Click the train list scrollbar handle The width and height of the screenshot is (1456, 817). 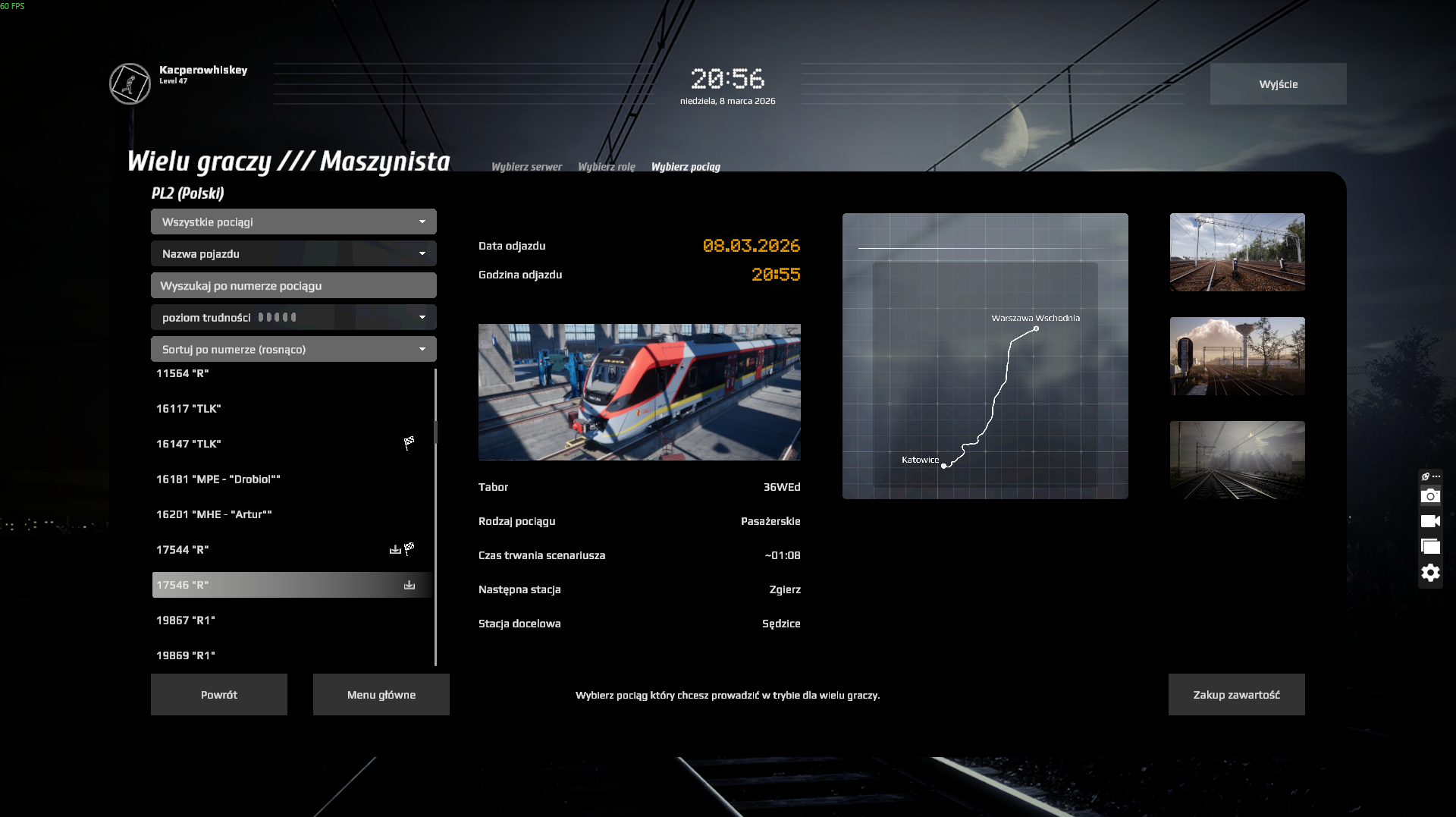(x=435, y=432)
